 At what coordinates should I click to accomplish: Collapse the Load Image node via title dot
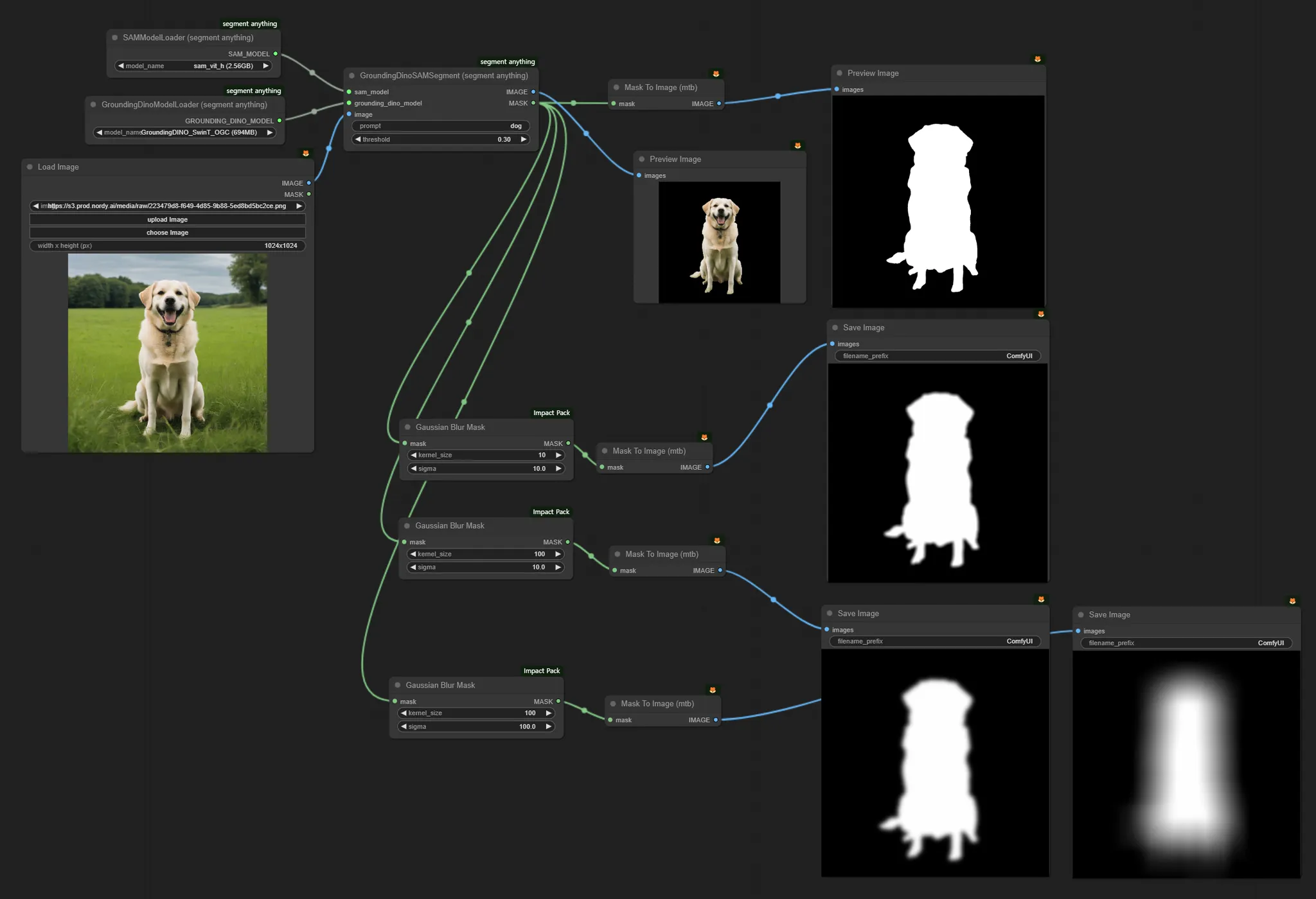point(30,167)
